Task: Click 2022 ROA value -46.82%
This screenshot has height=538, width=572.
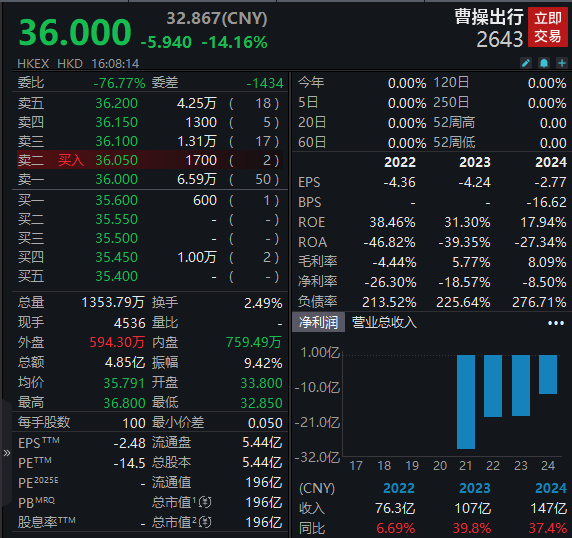Action: 389,242
